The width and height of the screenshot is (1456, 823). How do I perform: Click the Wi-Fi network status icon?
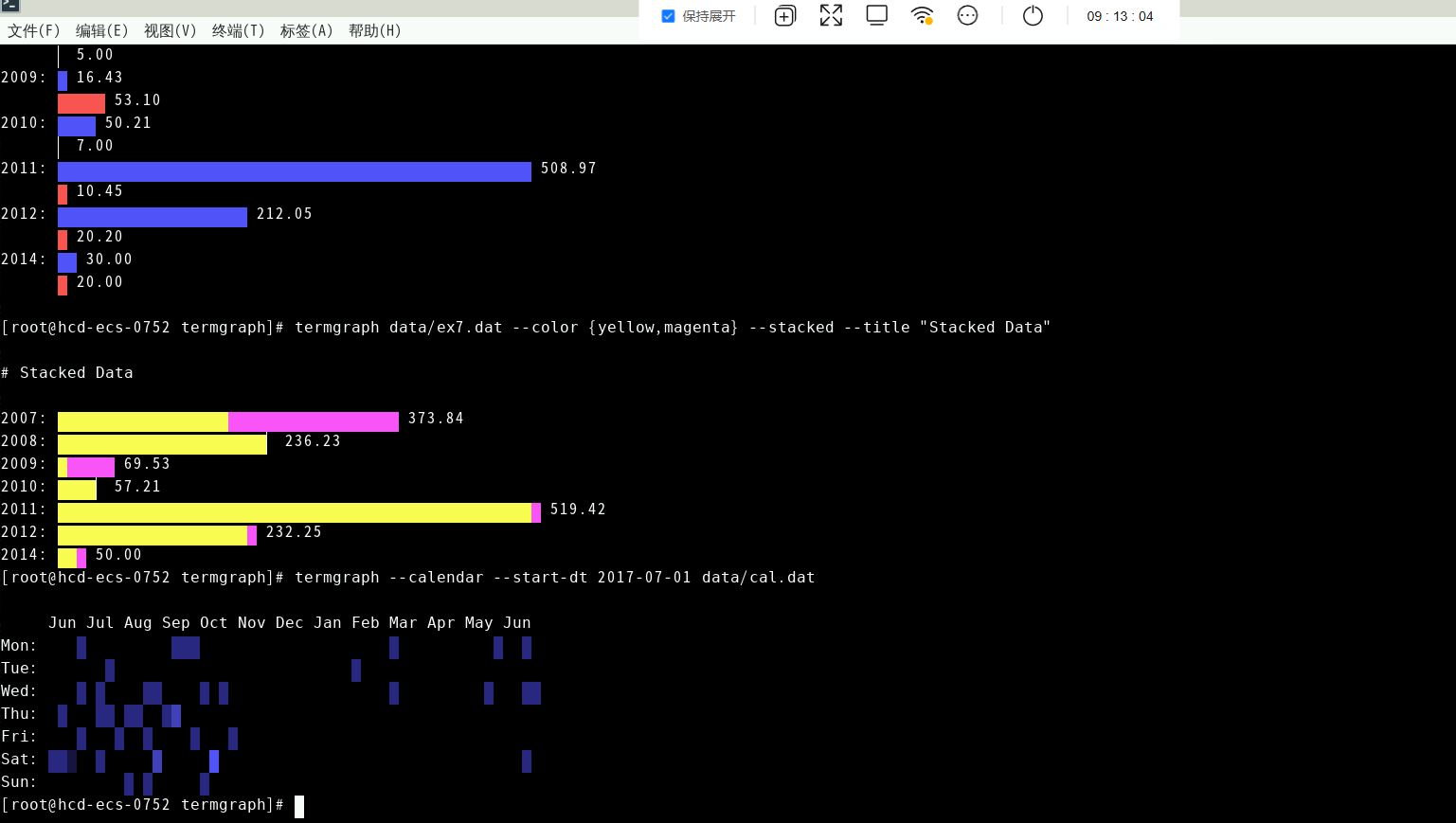pyautogui.click(x=922, y=16)
